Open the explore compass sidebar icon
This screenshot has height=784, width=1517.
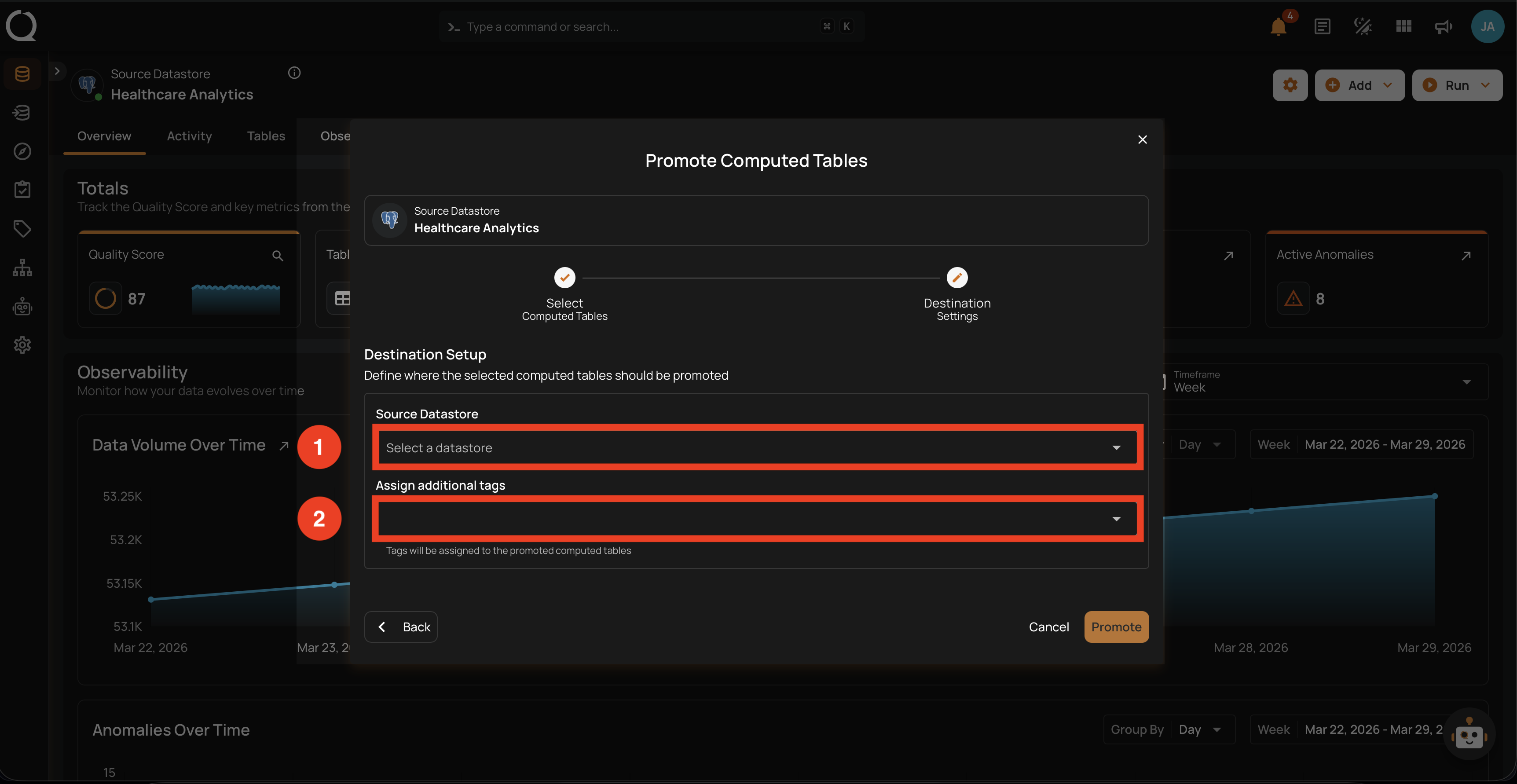[x=22, y=151]
